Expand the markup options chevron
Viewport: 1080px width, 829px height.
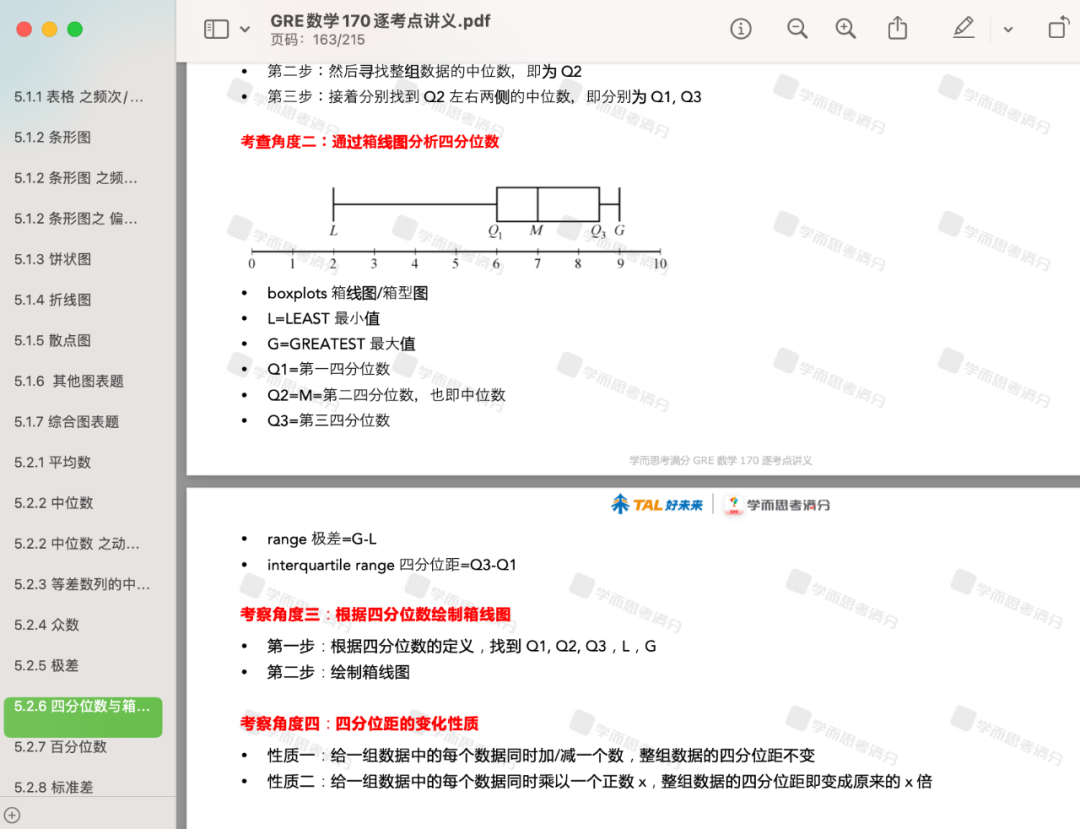(1008, 30)
